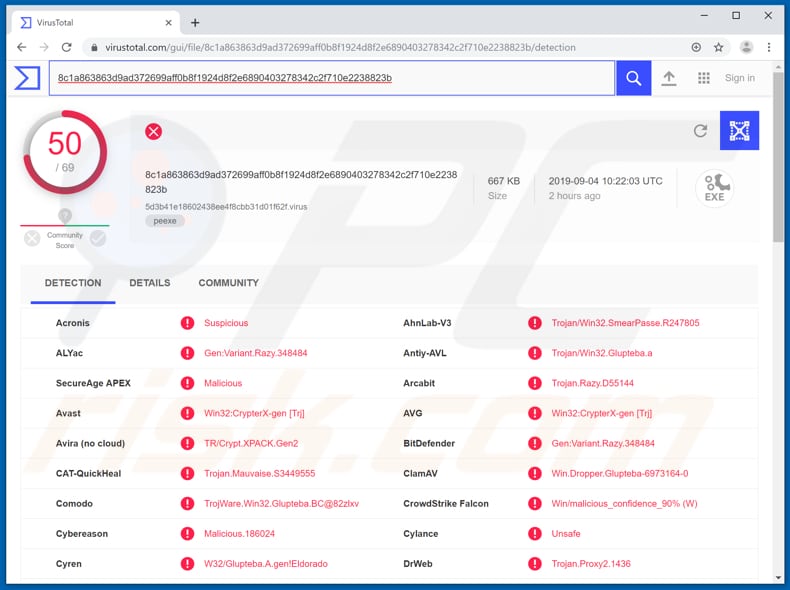Click the hash search input field
This screenshot has width=790, height=590.
pyautogui.click(x=332, y=78)
